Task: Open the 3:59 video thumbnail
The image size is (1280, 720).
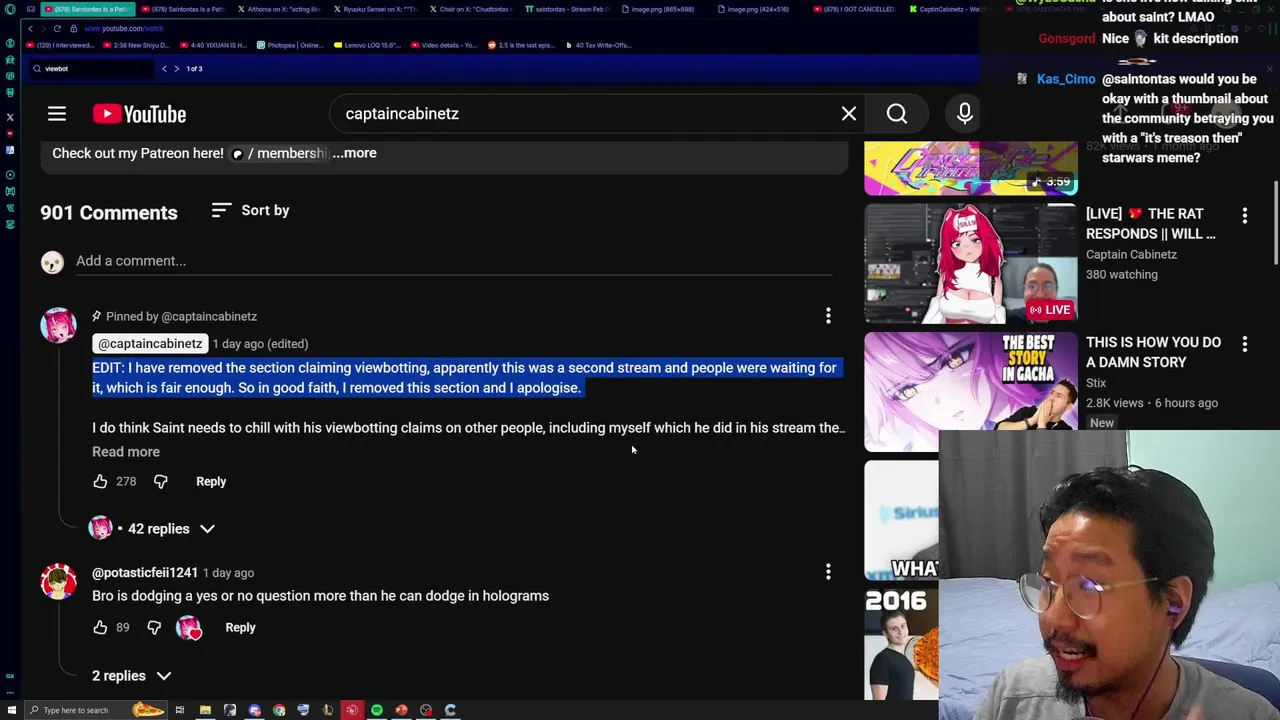Action: (x=970, y=168)
